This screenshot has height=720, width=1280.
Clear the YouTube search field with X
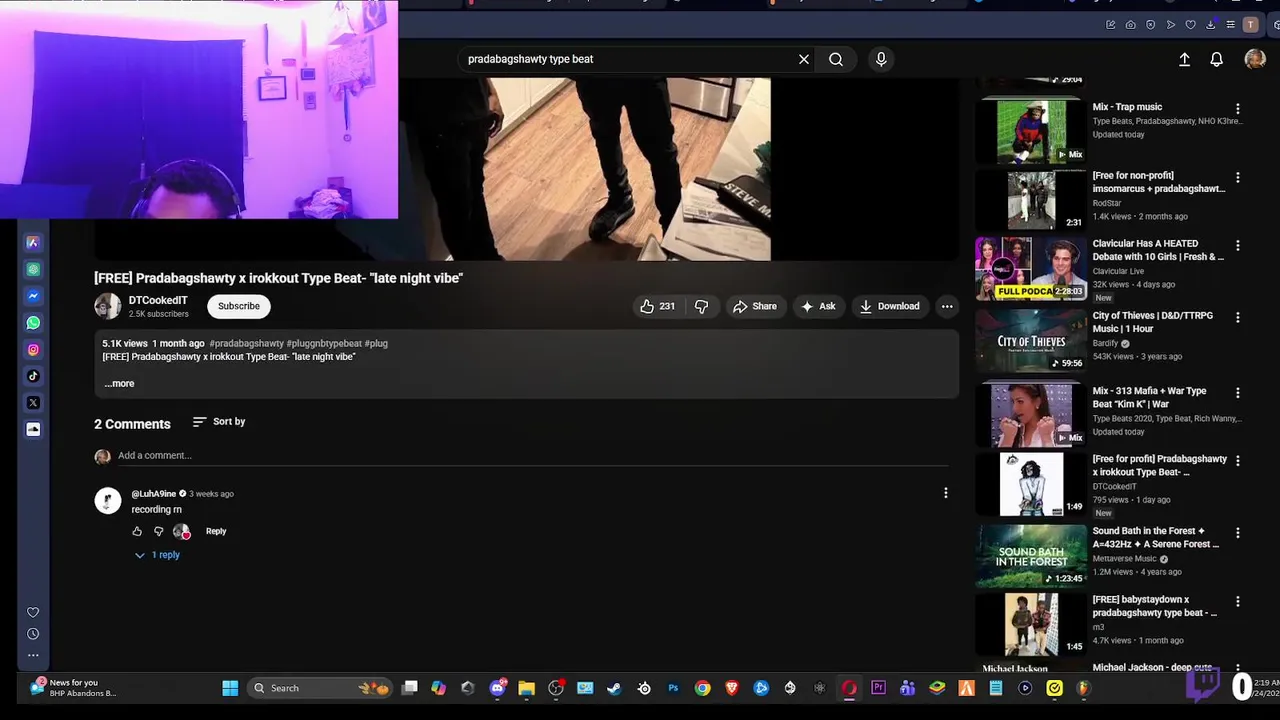point(803,59)
